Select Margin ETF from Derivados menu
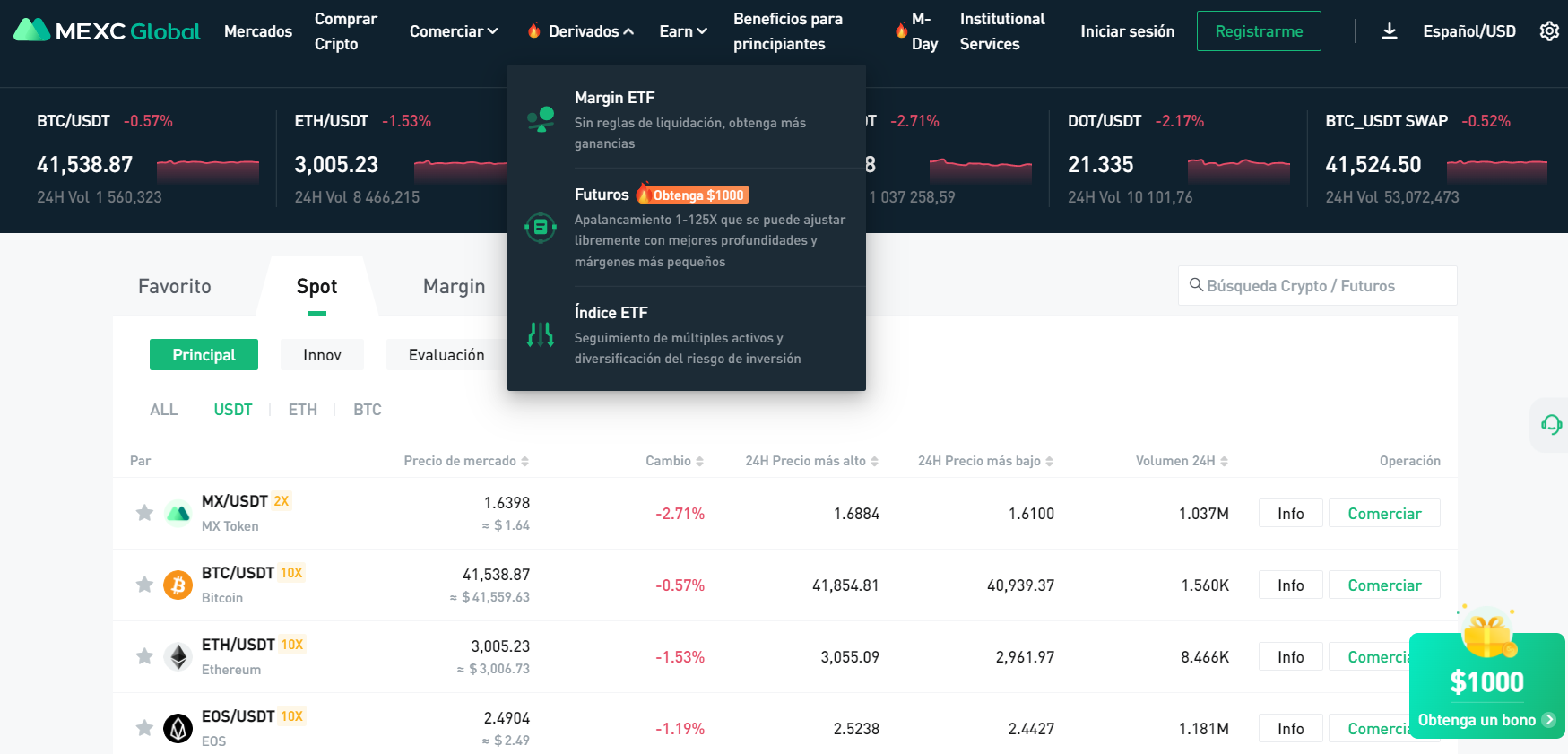Image resolution: width=1568 pixels, height=754 pixels. click(687, 119)
